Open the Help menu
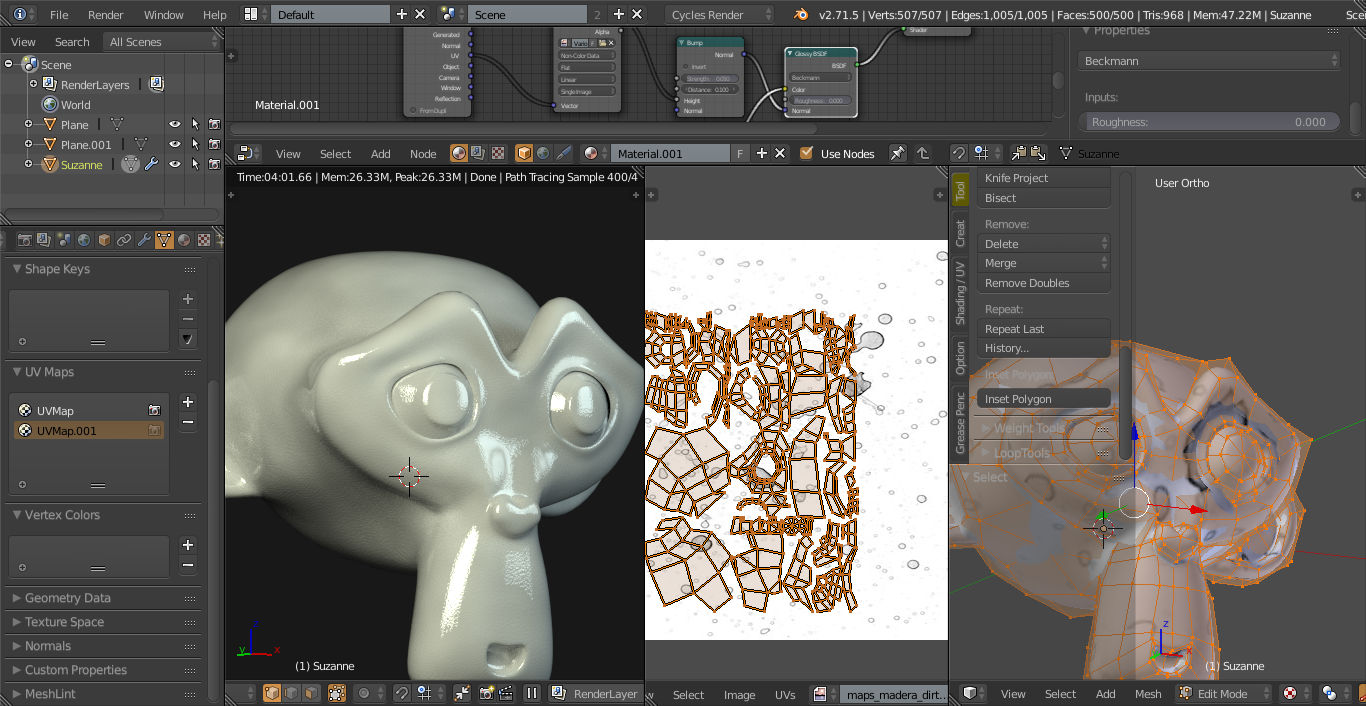The width and height of the screenshot is (1366, 706). pyautogui.click(x=215, y=15)
